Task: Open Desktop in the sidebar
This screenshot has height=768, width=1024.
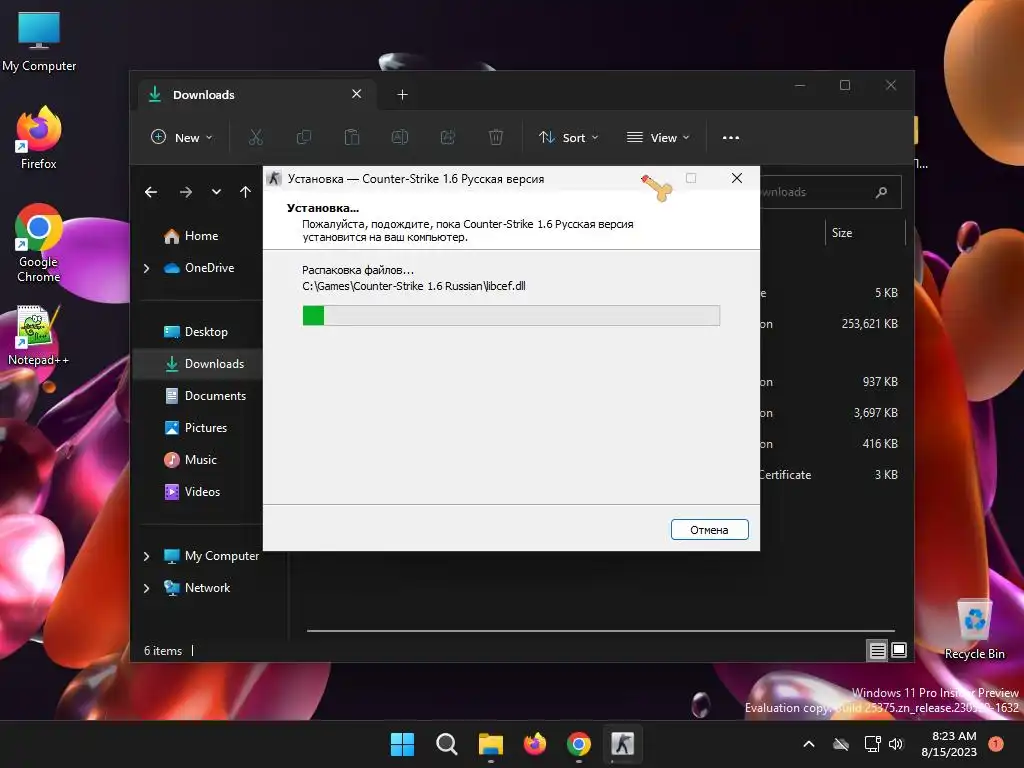Action: 195,332
